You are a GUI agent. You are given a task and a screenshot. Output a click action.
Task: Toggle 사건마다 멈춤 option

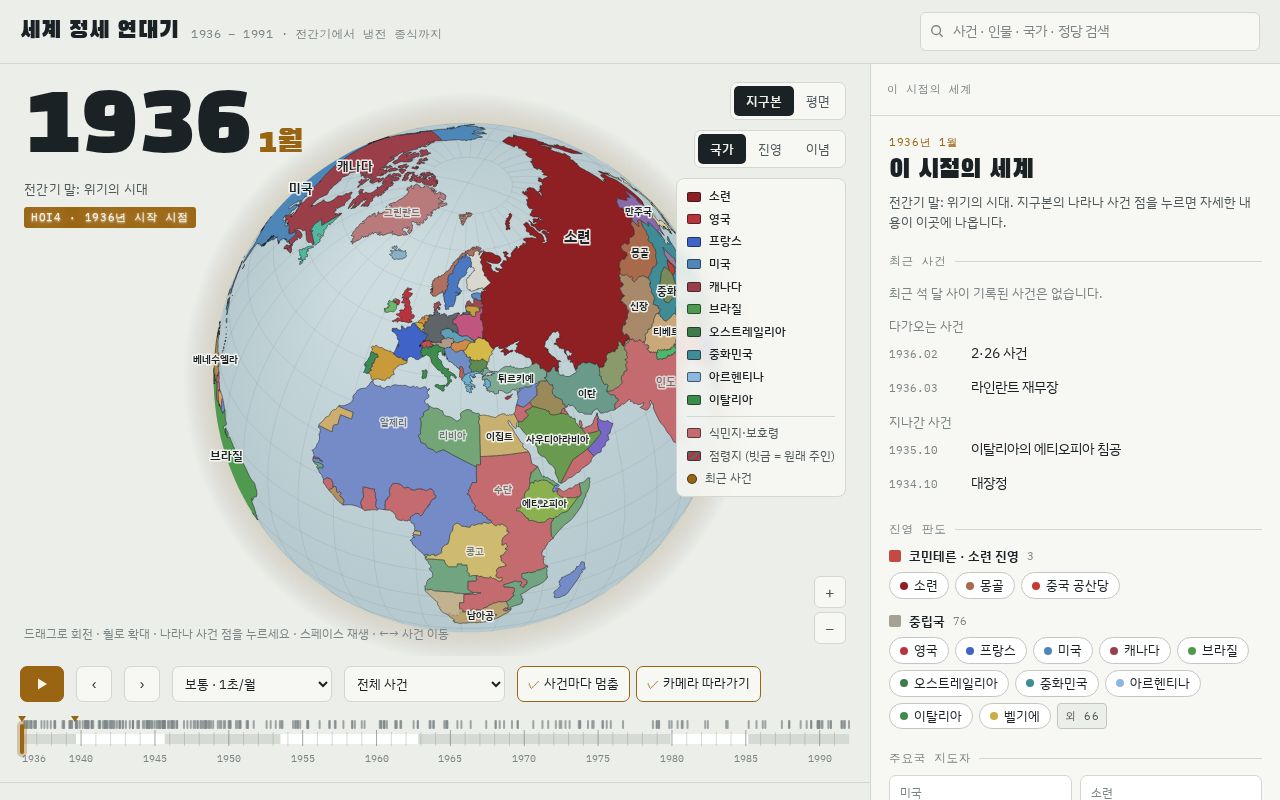(573, 684)
